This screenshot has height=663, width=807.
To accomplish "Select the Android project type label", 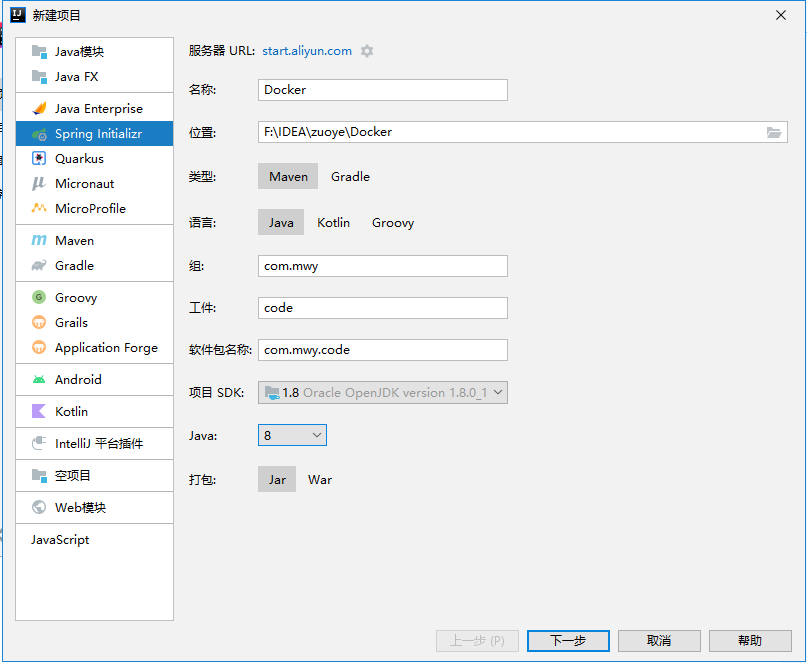I will [78, 379].
